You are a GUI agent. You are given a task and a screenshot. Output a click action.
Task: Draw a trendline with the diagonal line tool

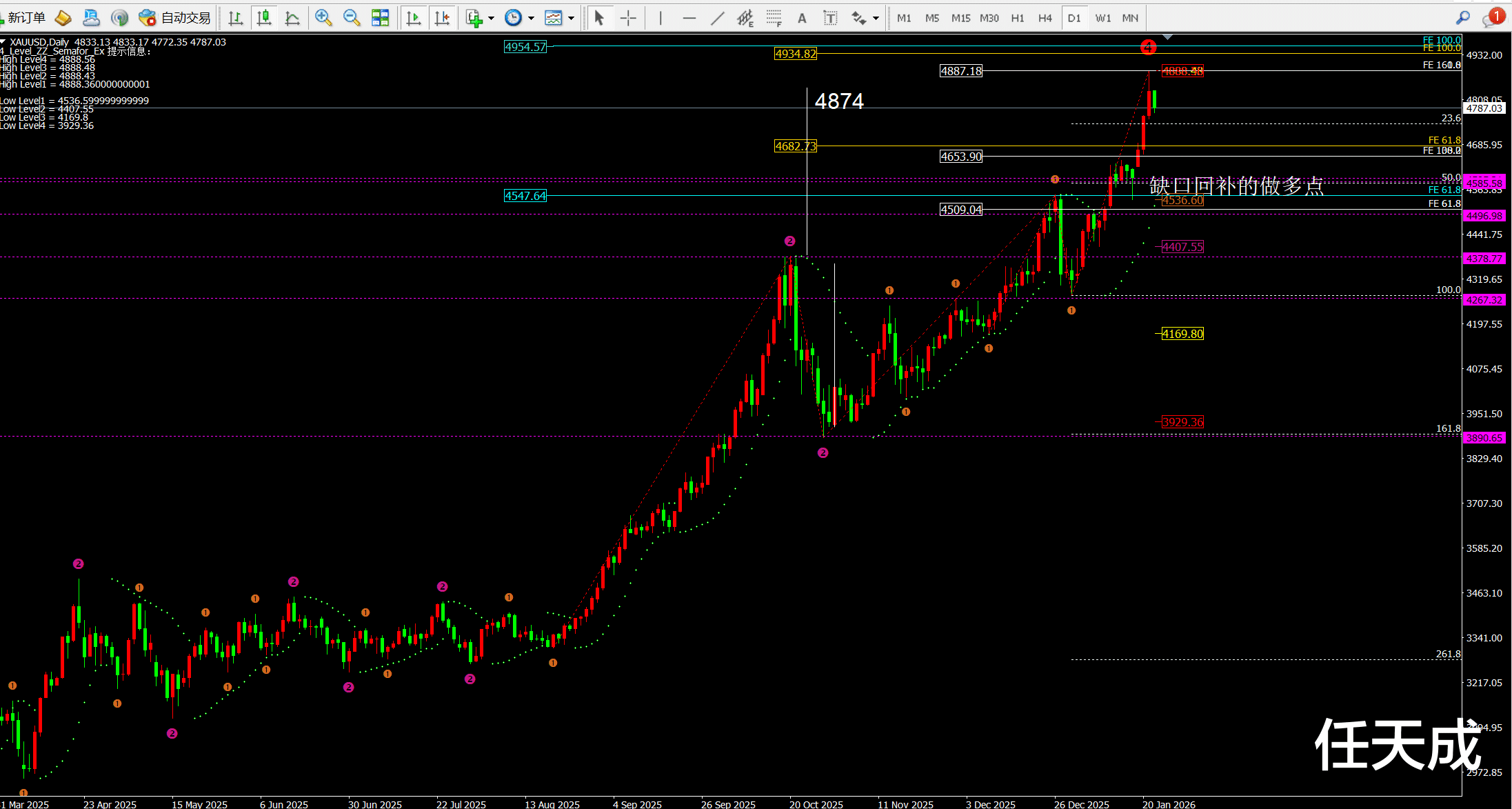point(717,18)
